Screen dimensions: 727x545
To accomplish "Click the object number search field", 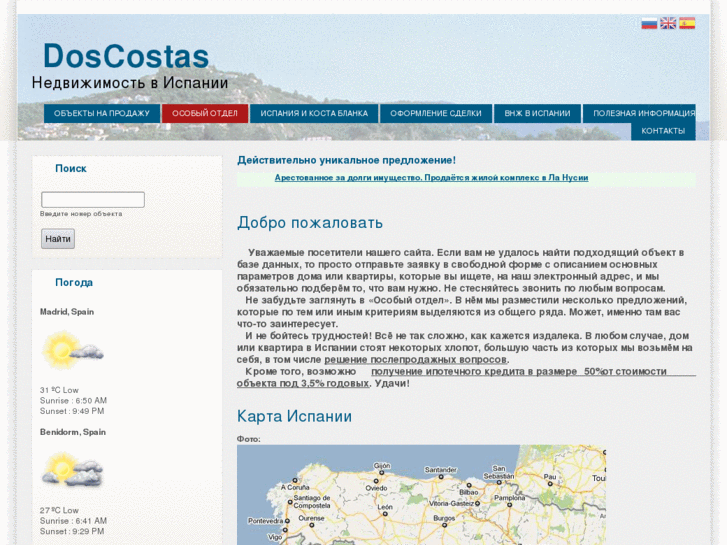I will (x=93, y=200).
